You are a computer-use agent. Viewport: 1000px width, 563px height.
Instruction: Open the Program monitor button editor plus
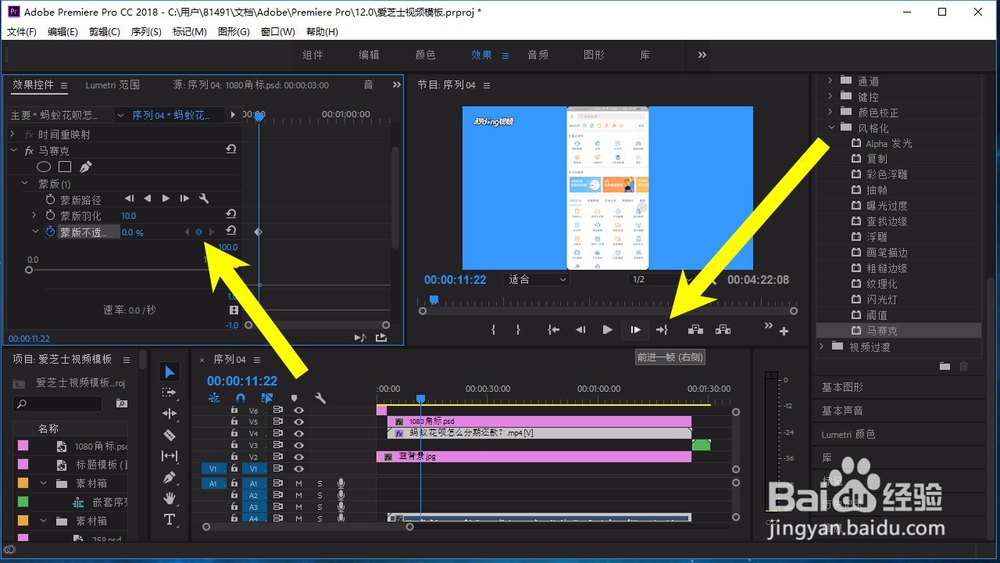pos(784,331)
